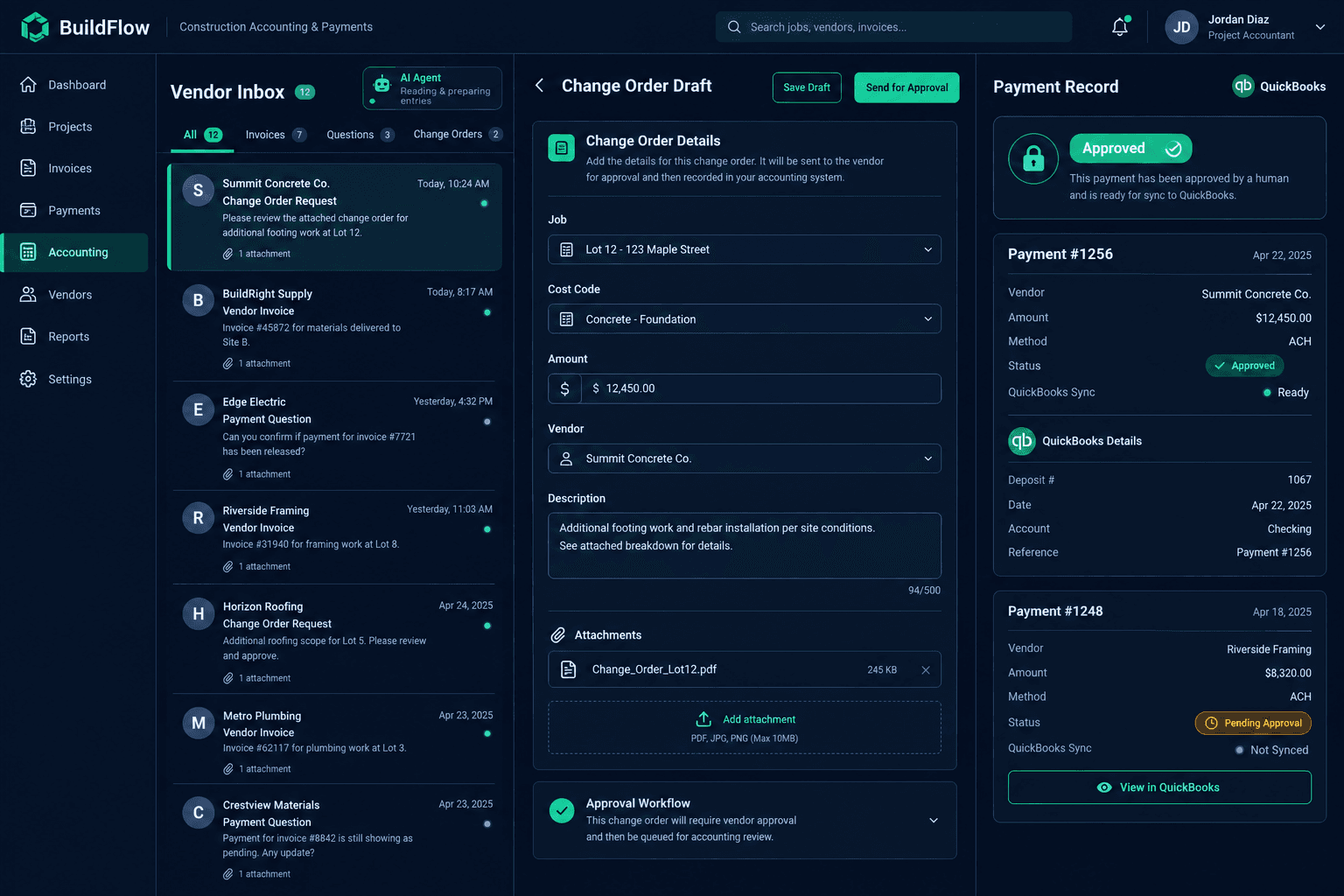Click the R avatar for Riverside Framing

[x=198, y=518]
